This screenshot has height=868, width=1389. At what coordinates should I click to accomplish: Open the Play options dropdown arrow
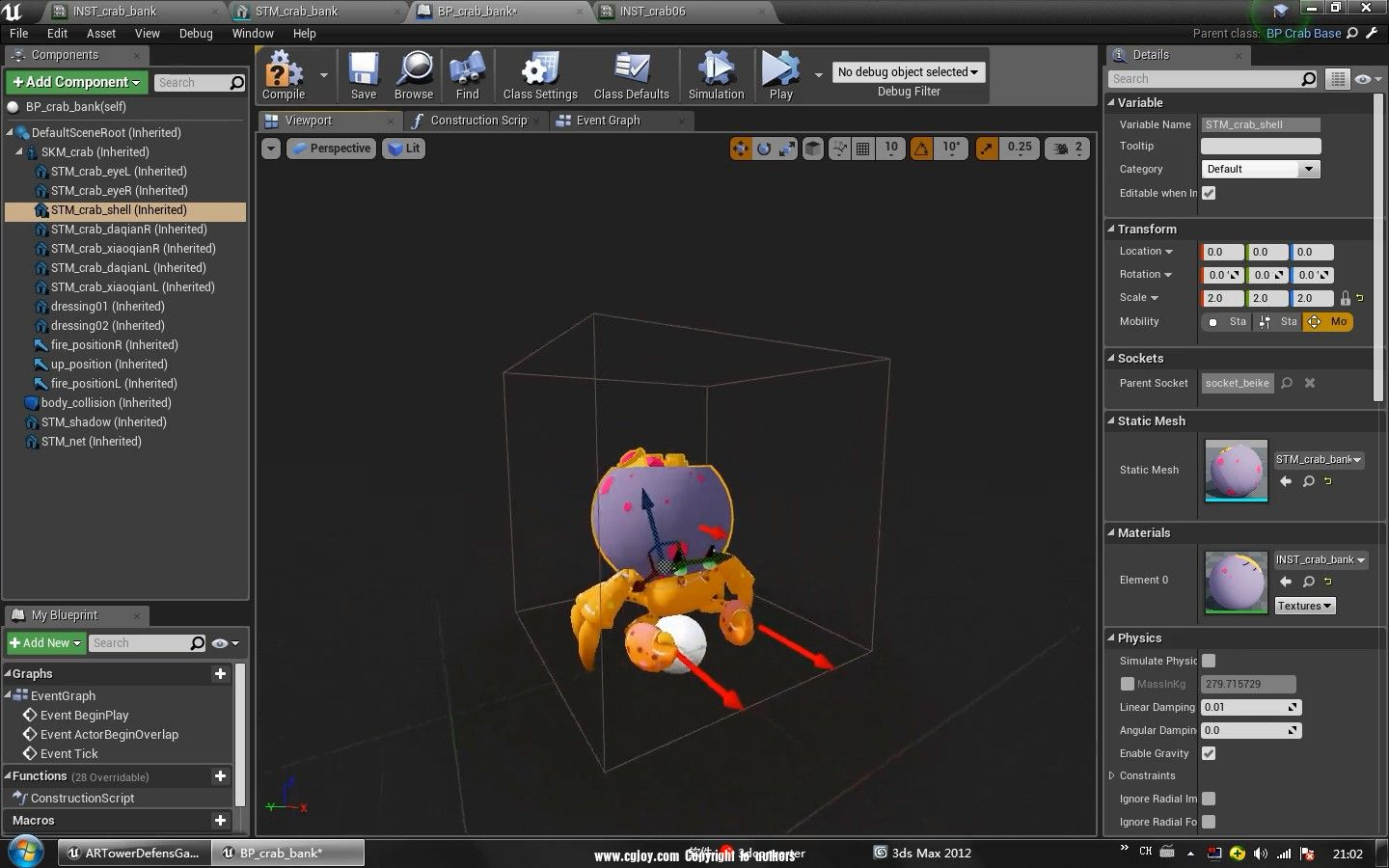click(x=818, y=74)
